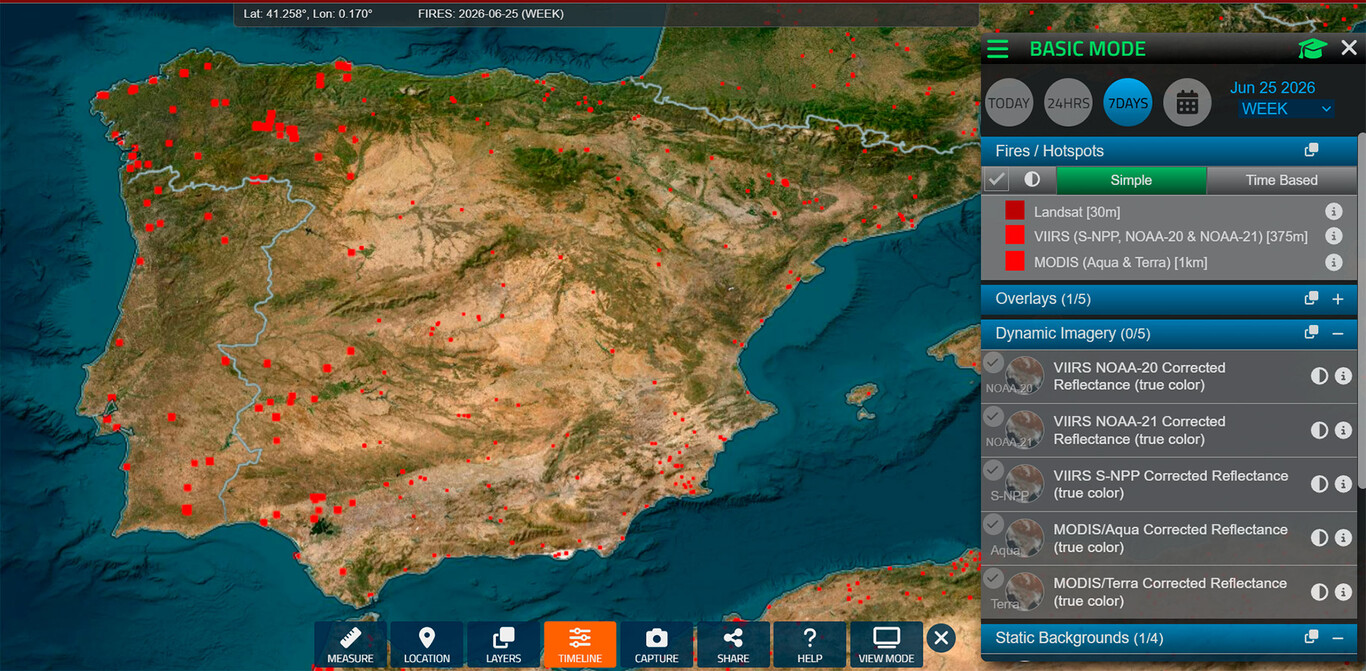Screen dimensions: 1366x671
Task: Select the 24HRS time range
Action: pyautogui.click(x=1068, y=103)
